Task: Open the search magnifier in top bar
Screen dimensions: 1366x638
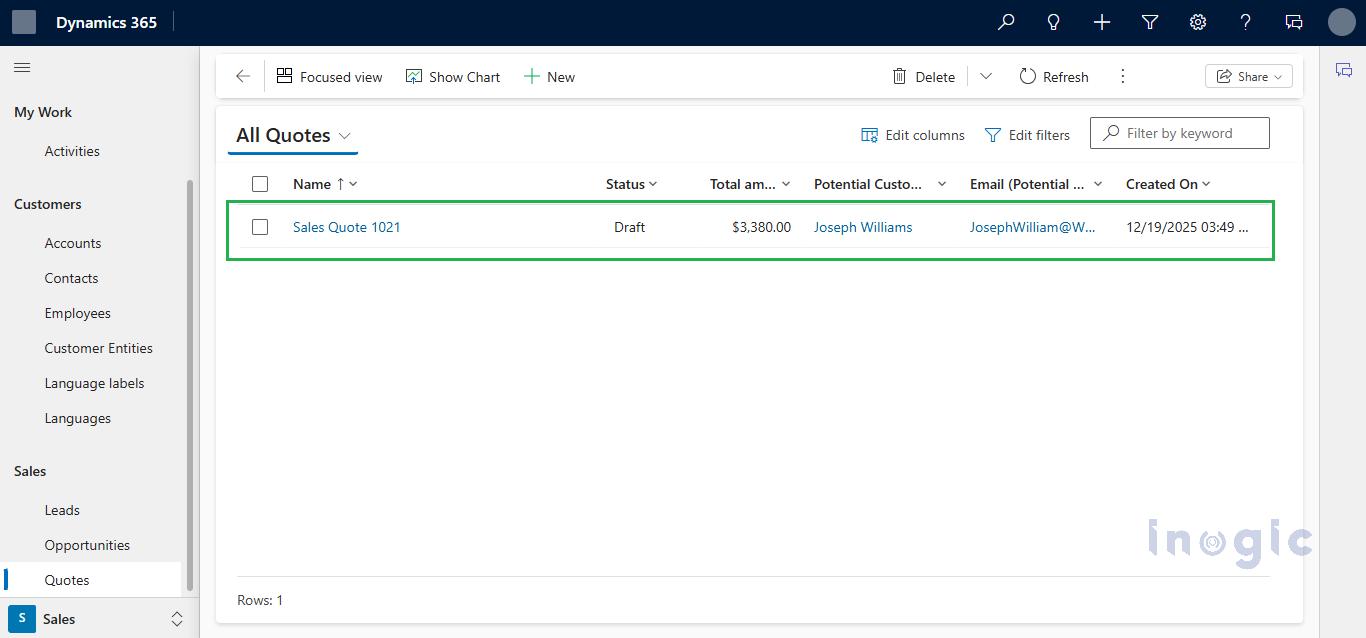Action: coord(1006,22)
